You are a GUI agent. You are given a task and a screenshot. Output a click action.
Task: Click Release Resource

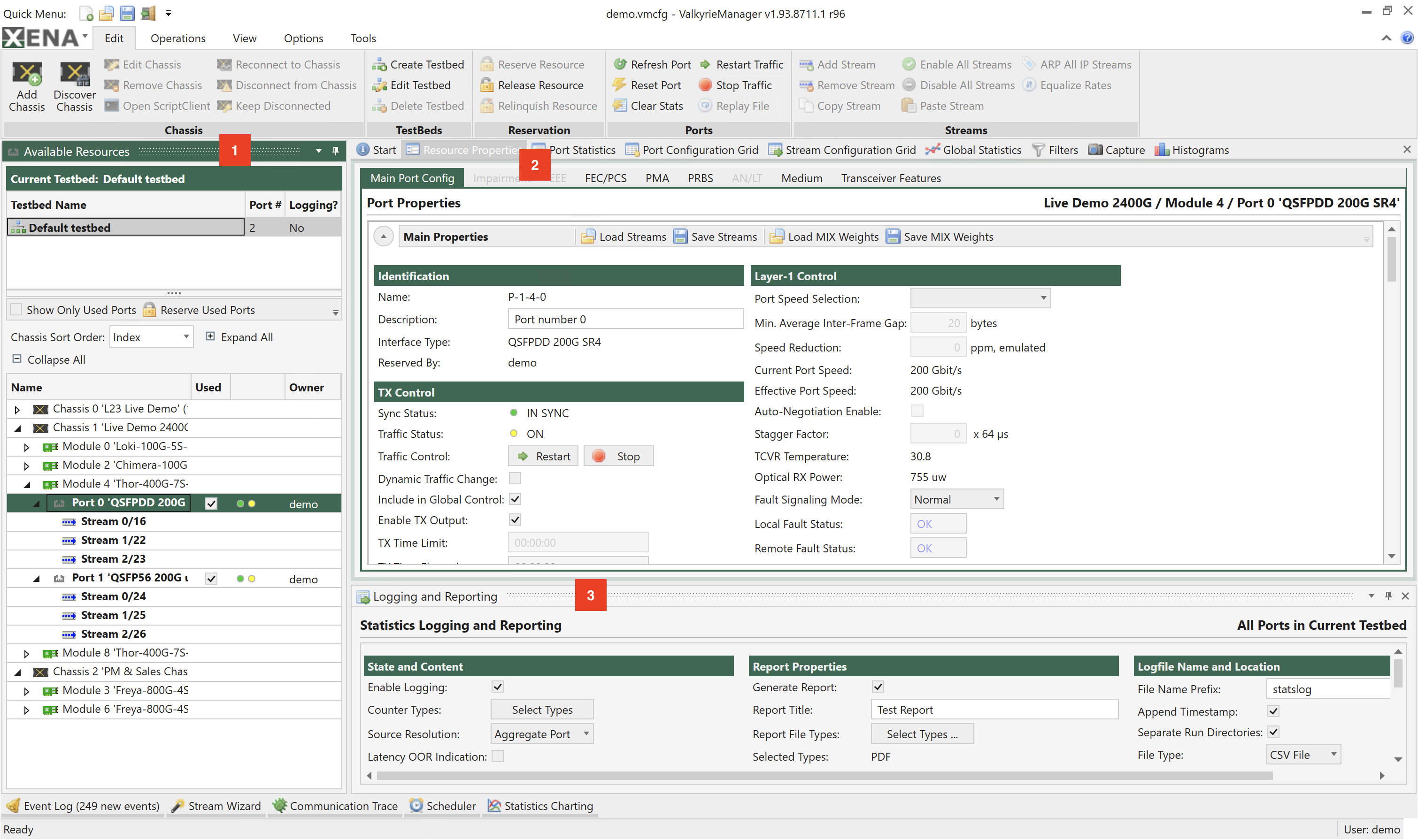(x=532, y=85)
